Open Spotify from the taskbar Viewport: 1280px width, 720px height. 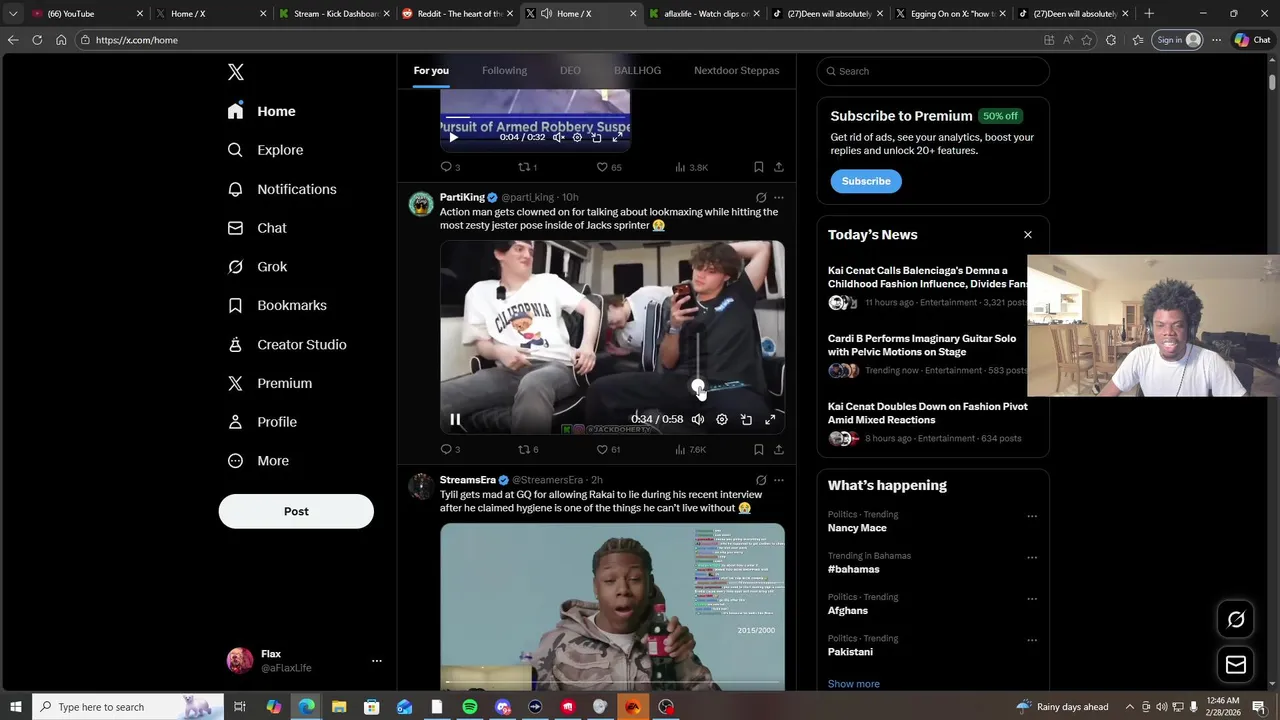pos(470,707)
